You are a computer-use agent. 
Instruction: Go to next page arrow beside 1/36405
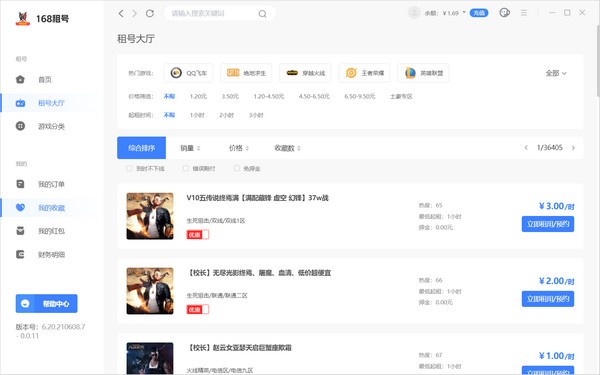pos(573,148)
